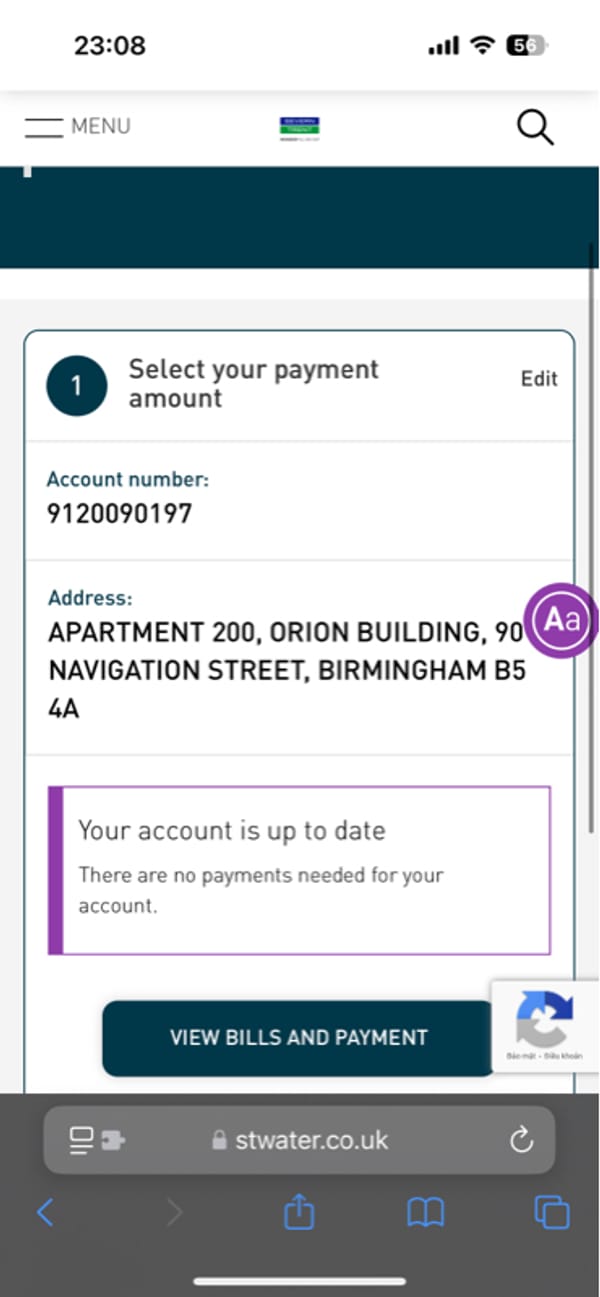Open the site search magnifier
Screen dimensions: 600x1297
click(535, 127)
